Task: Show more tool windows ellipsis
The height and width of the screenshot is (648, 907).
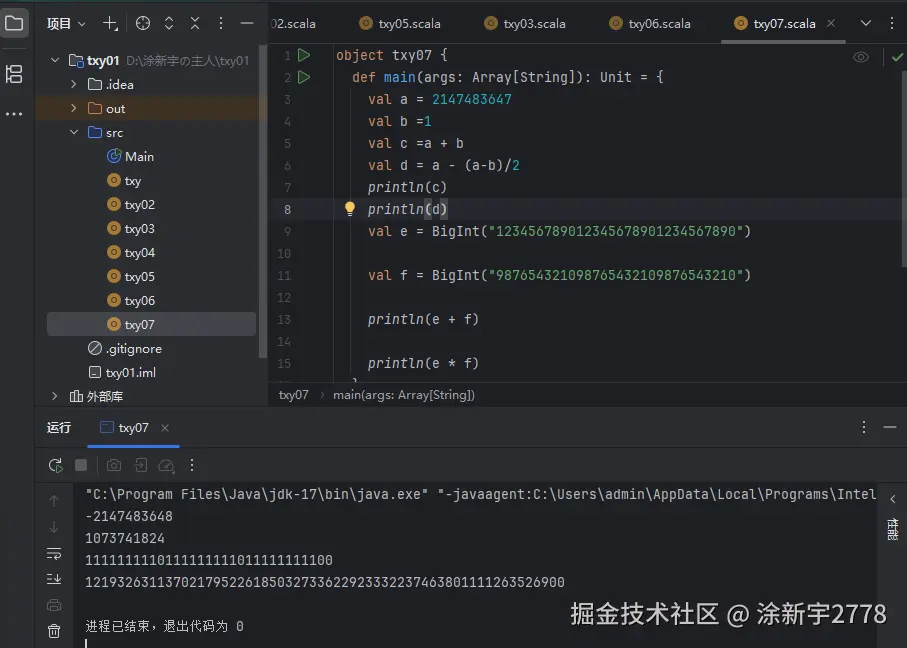Action: (14, 114)
